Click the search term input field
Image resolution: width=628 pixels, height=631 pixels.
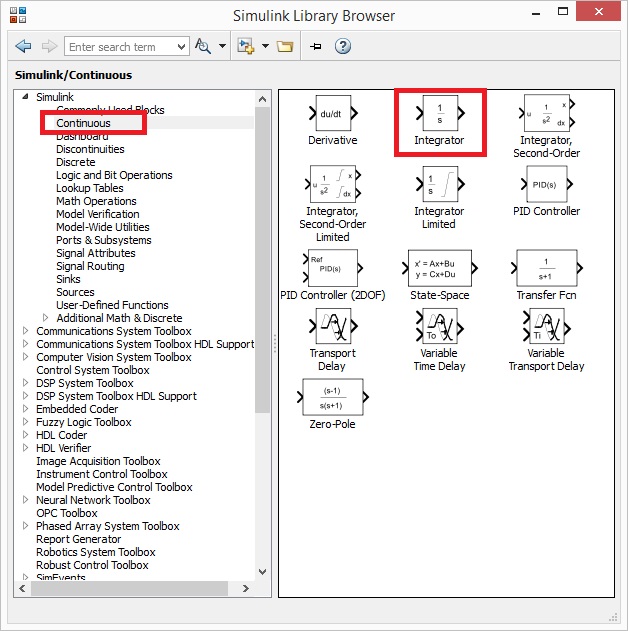pyautogui.click(x=121, y=47)
